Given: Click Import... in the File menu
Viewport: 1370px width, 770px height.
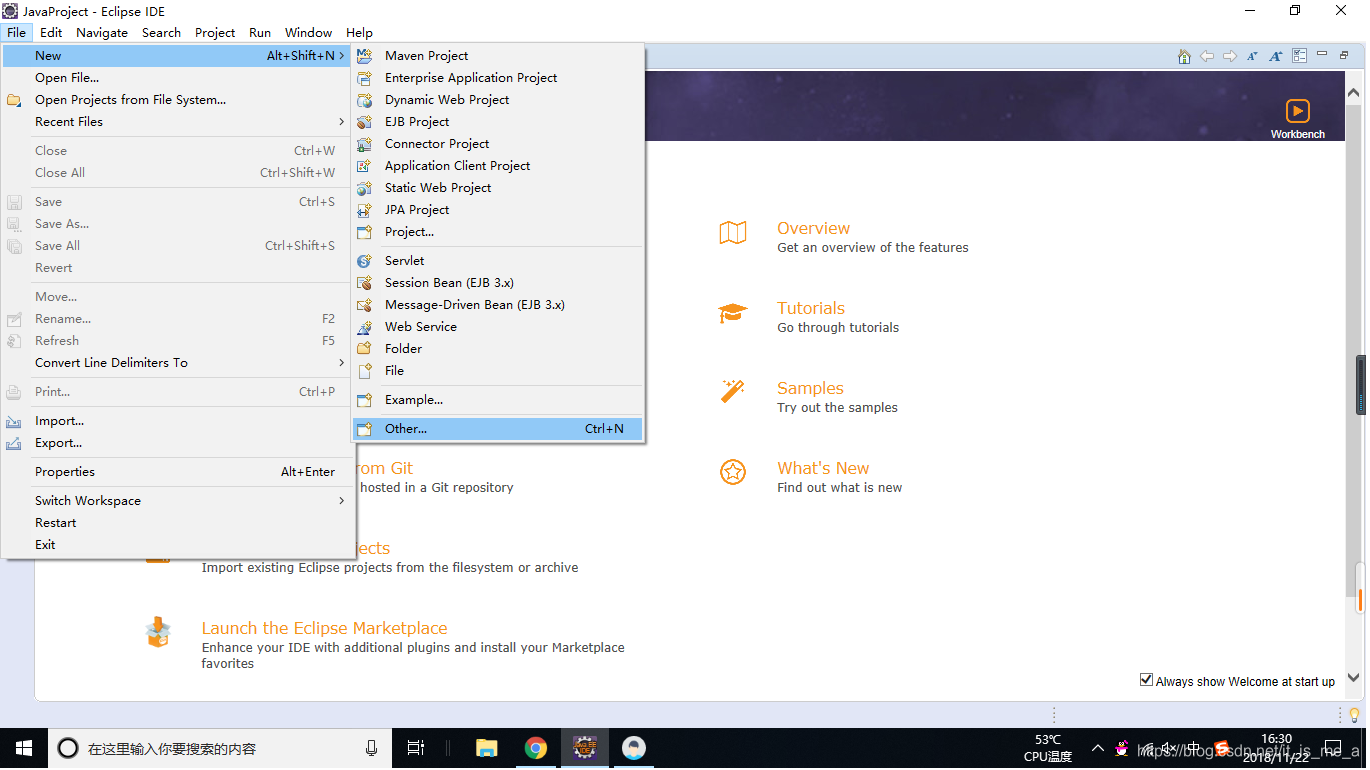Looking at the screenshot, I should (176, 421).
